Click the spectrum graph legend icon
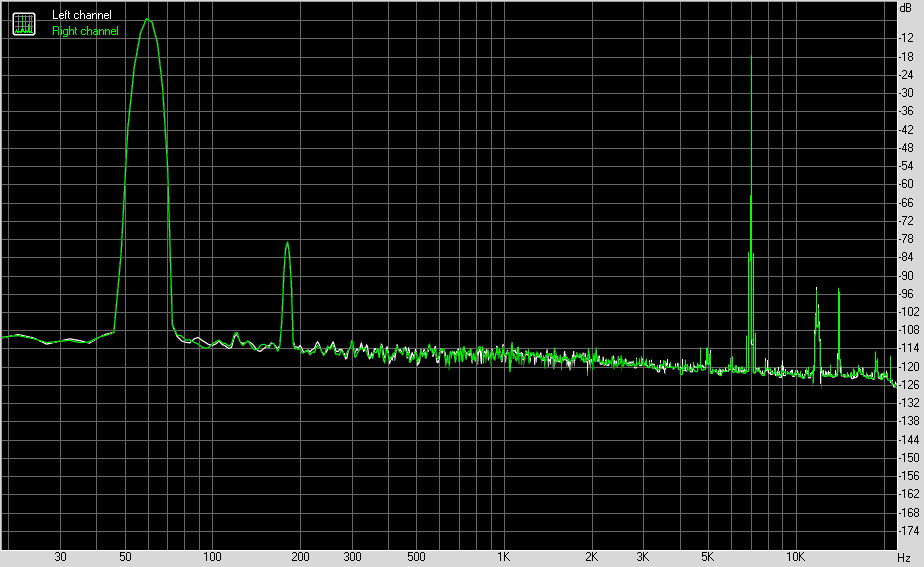Image resolution: width=924 pixels, height=567 pixels. [24, 24]
